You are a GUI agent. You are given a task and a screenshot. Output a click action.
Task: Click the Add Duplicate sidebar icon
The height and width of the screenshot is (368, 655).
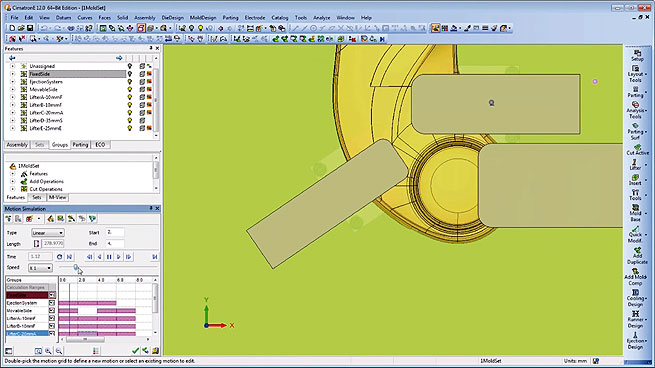[637, 256]
